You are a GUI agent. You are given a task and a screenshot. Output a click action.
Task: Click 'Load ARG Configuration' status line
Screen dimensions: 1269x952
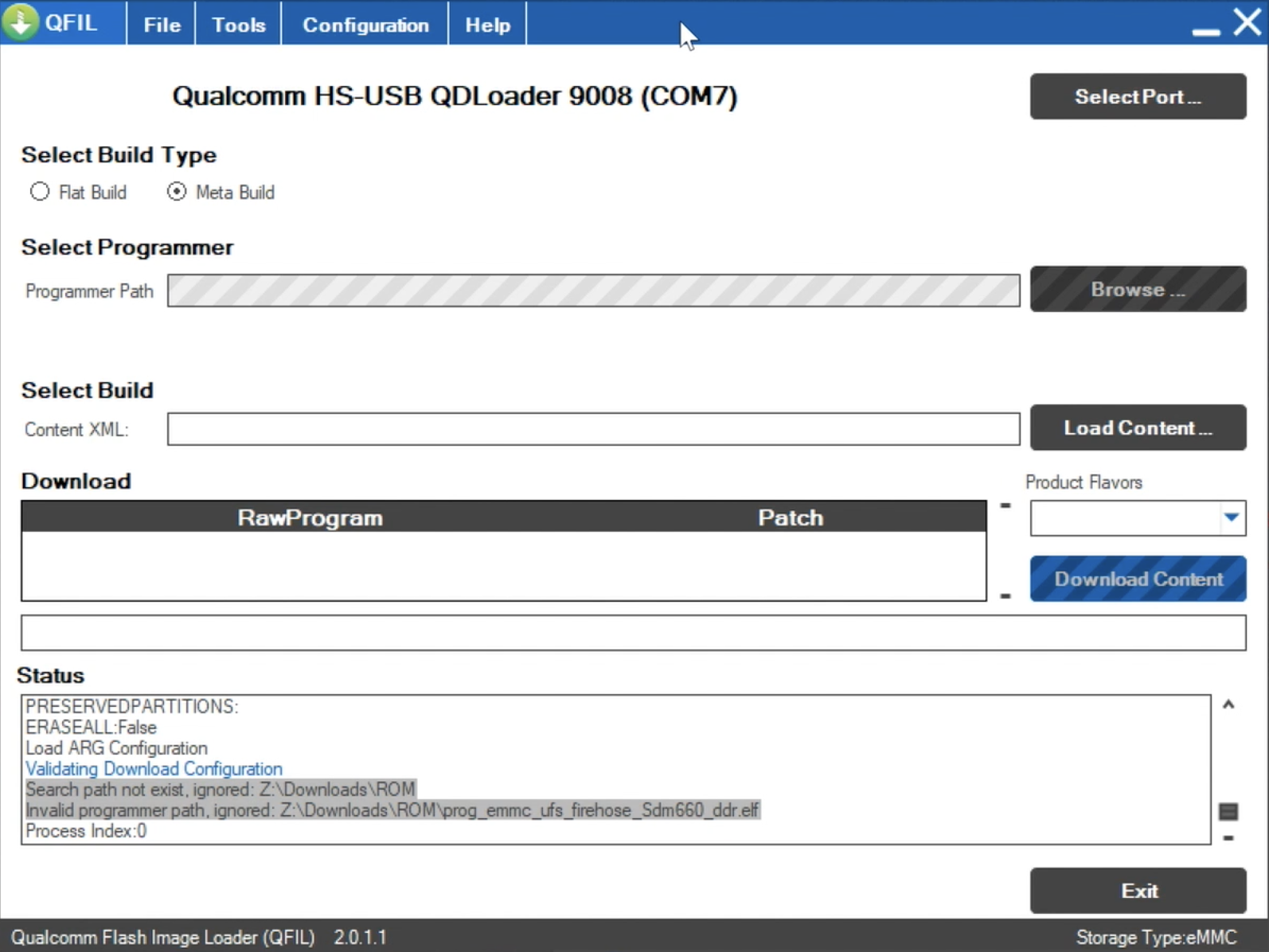[x=116, y=748]
